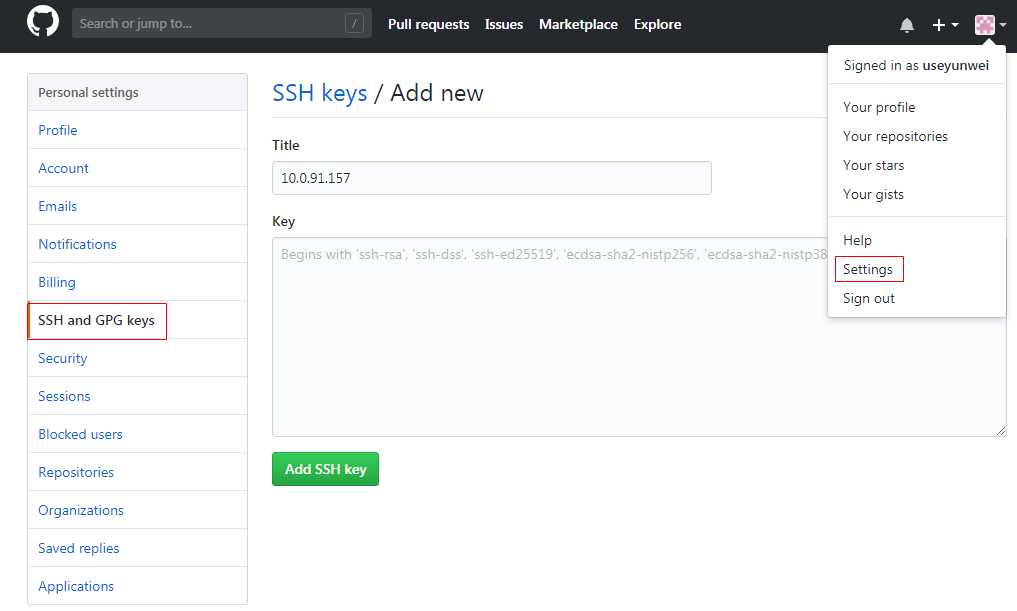Choose Your stars in user menu
Image resolution: width=1017 pixels, height=611 pixels.
point(873,165)
